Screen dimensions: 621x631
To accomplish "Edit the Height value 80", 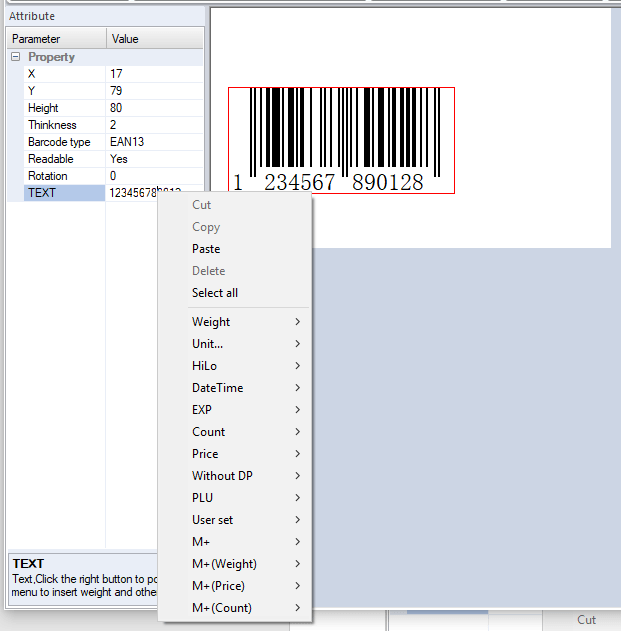I will [154, 108].
